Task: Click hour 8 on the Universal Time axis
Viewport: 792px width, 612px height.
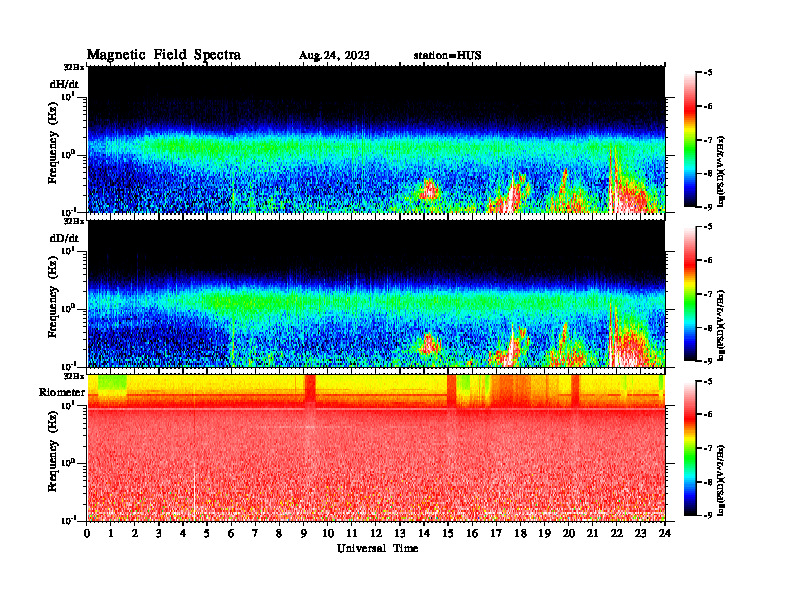Action: 279,533
